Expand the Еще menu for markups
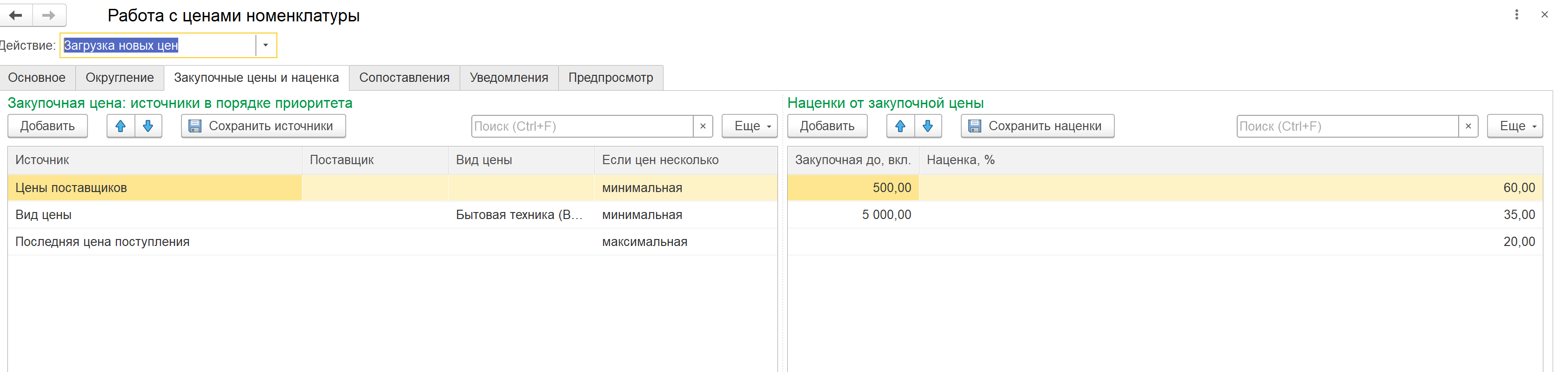The height and width of the screenshot is (372, 1568). [x=1514, y=126]
